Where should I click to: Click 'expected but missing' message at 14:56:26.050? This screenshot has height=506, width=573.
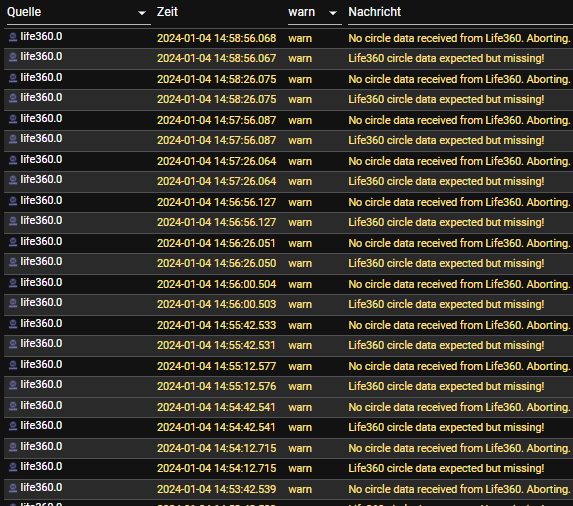pyautogui.click(x=446, y=263)
